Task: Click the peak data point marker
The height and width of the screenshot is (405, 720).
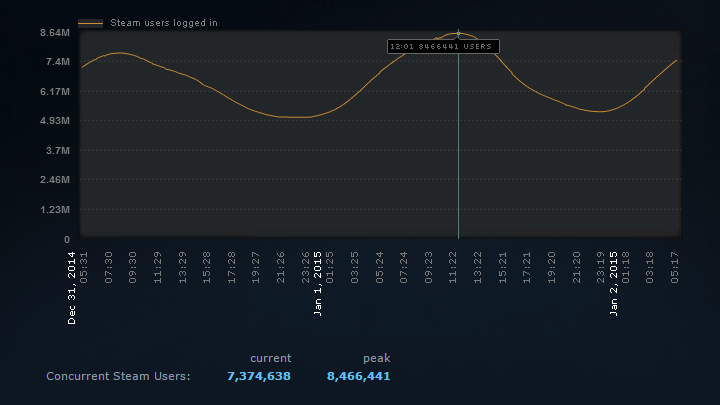Action: point(458,34)
